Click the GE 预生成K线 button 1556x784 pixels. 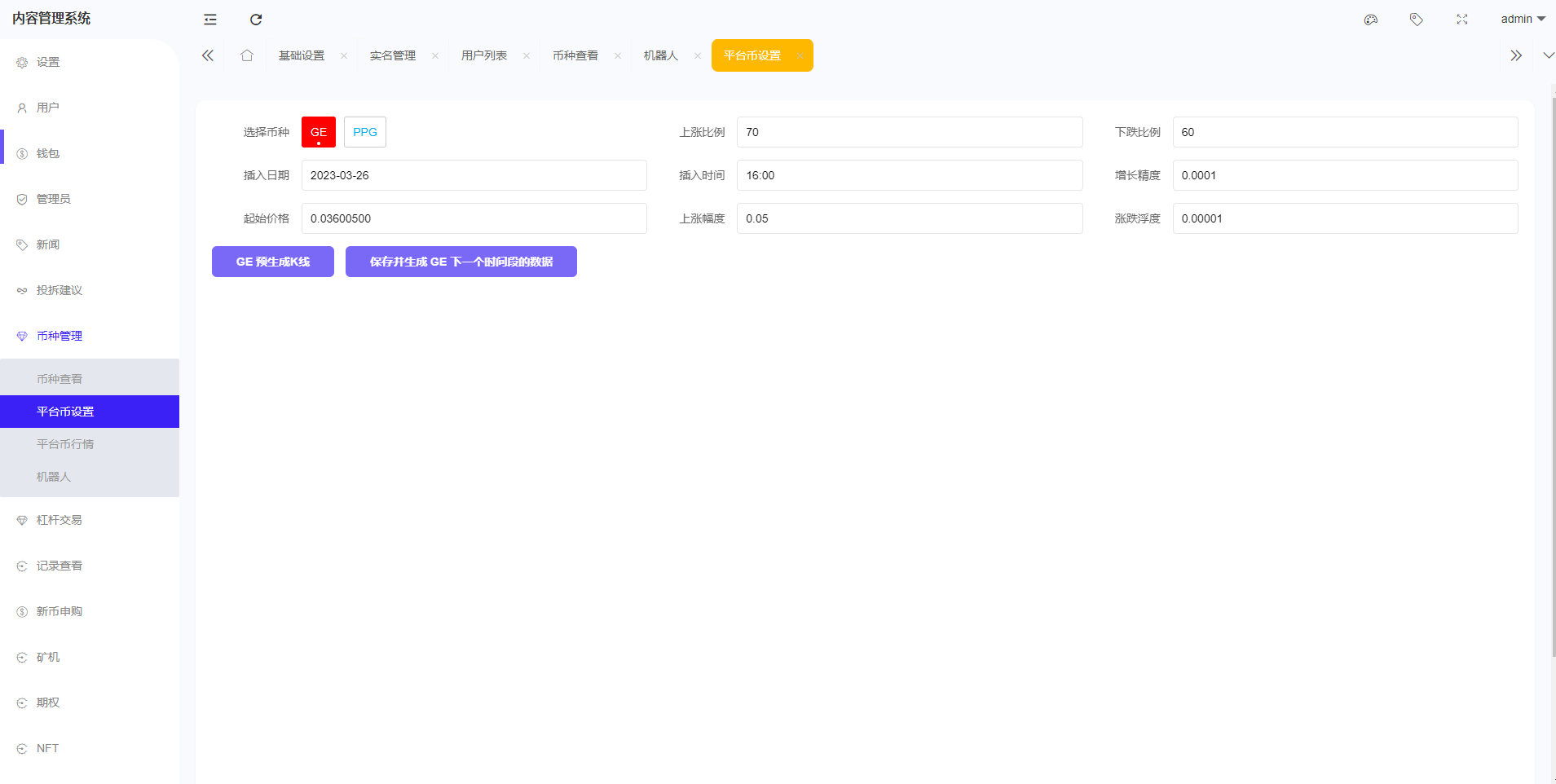tap(273, 262)
